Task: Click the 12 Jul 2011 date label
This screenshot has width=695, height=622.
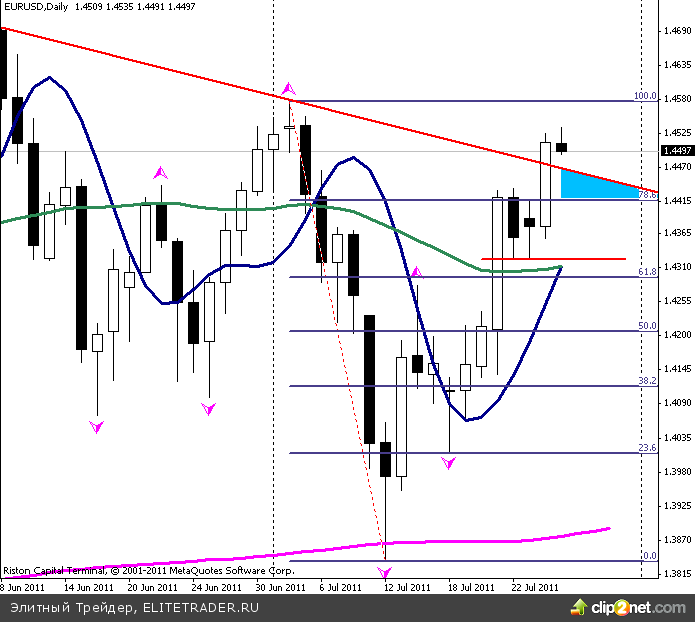Action: coord(407,588)
